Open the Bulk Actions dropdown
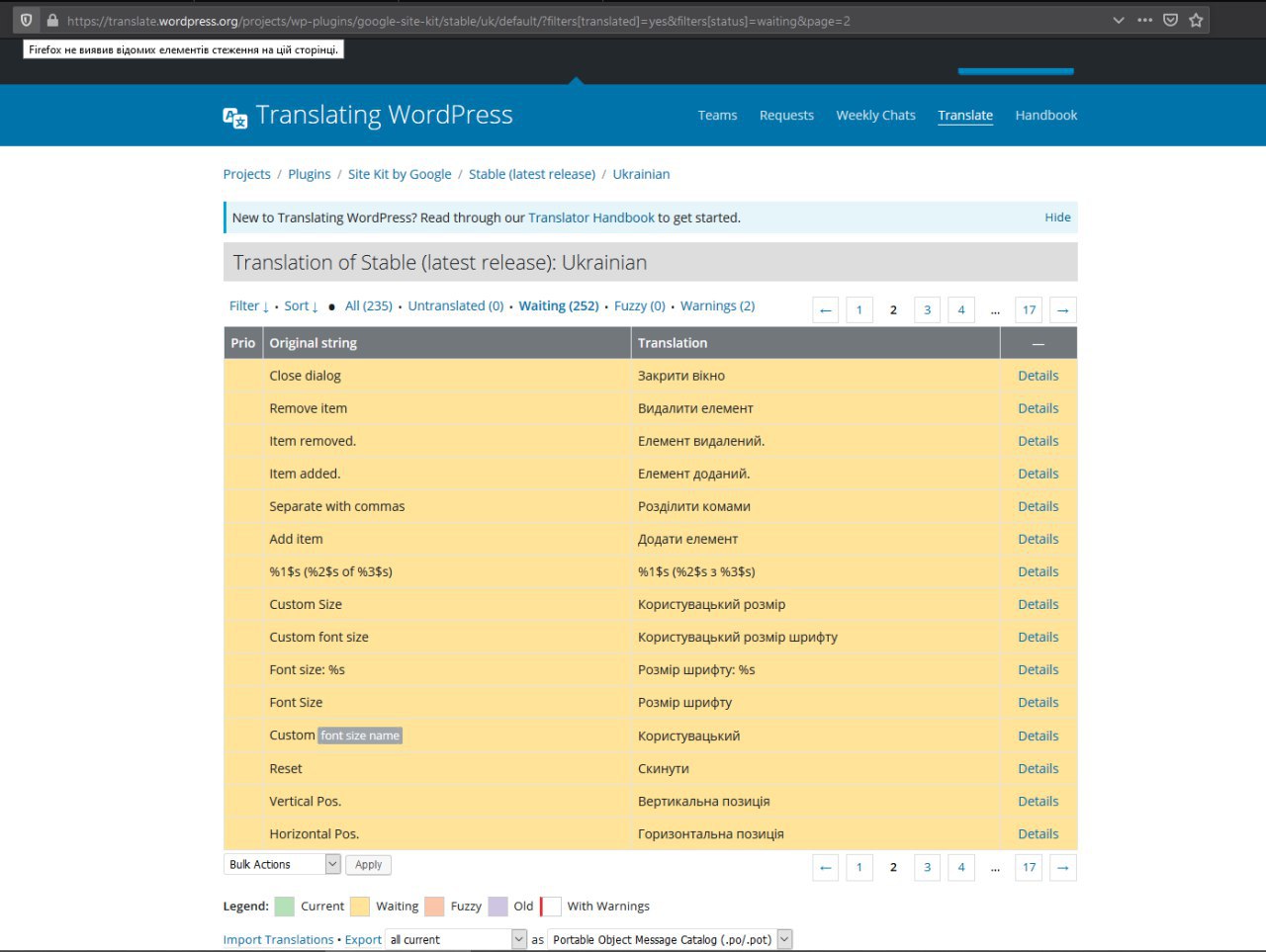Viewport: 1266px width, 952px height. (x=282, y=865)
